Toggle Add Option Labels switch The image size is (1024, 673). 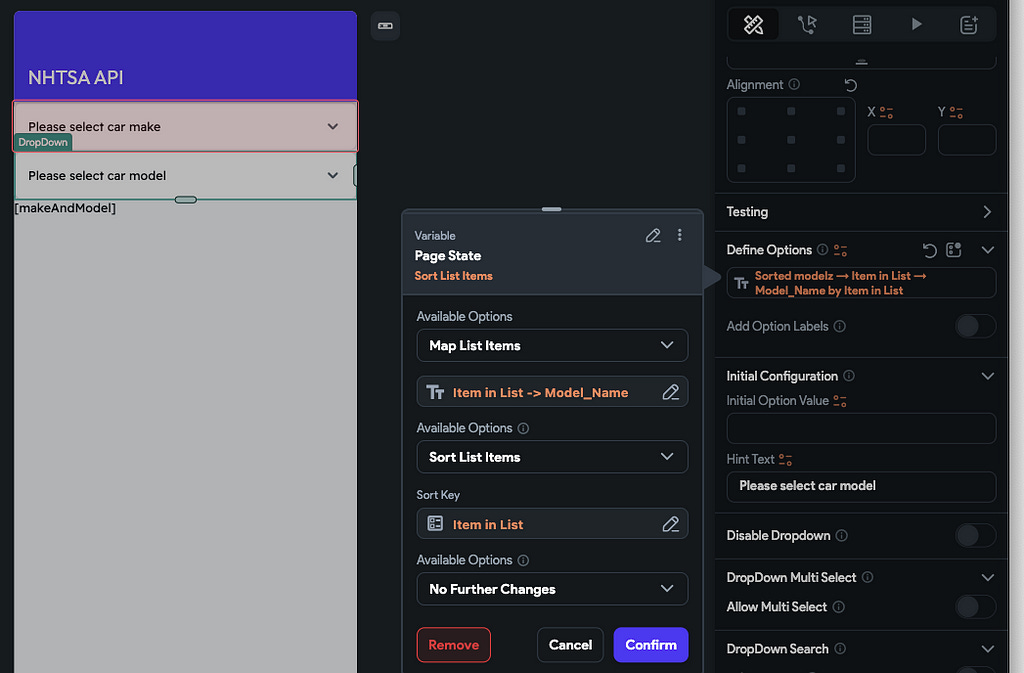976,326
